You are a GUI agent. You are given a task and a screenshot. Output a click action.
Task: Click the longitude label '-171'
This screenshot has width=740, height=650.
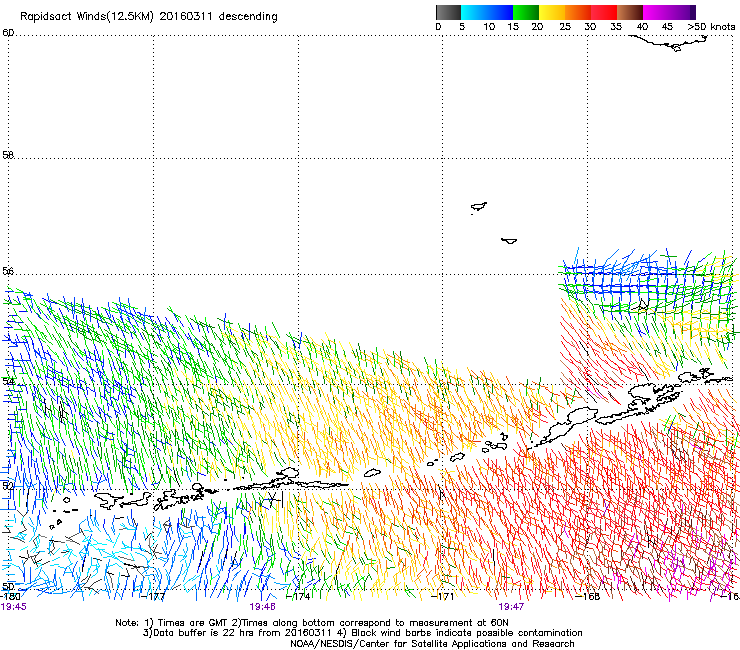443,596
